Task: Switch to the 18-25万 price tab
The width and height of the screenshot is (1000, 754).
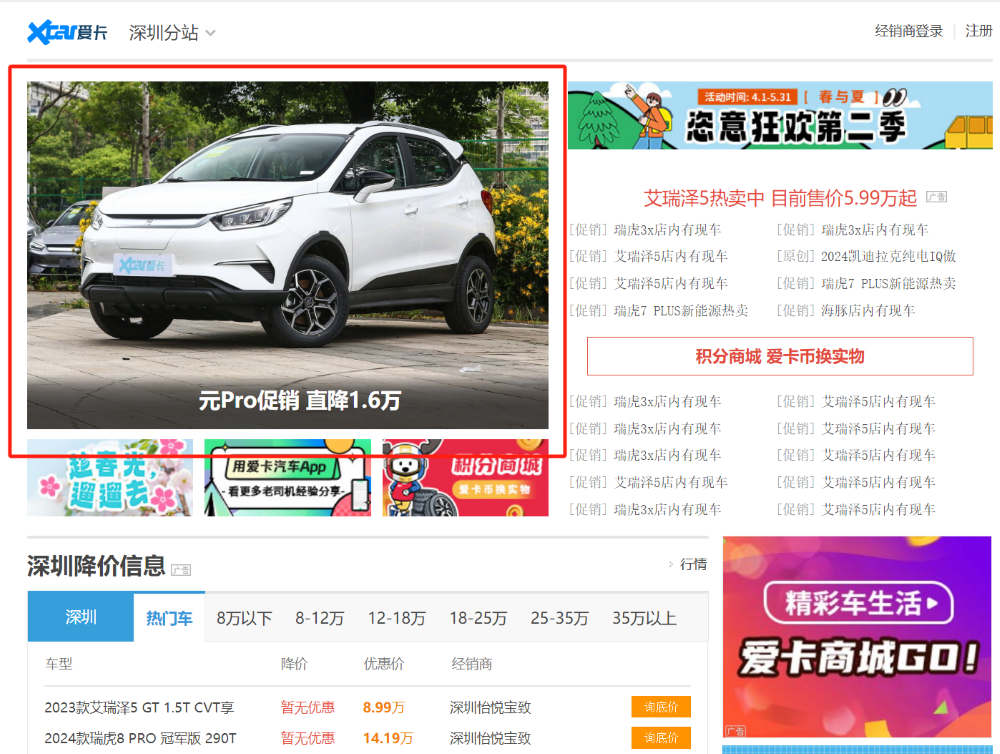Action: (478, 618)
